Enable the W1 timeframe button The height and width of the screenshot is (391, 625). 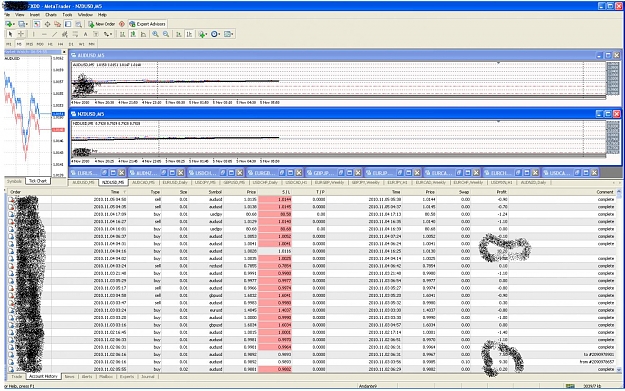(81, 44)
